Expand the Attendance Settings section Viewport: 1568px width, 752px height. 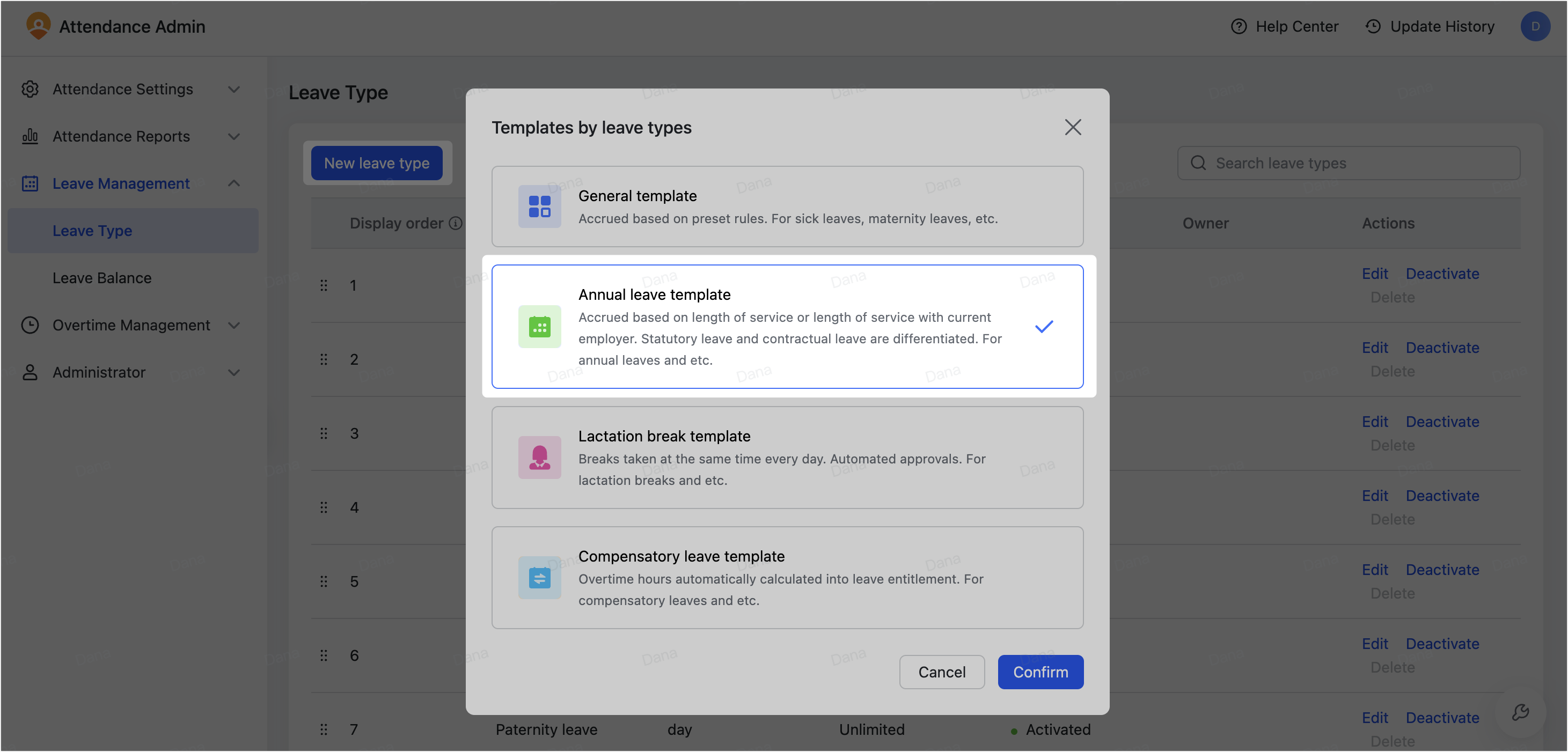pyautogui.click(x=234, y=89)
